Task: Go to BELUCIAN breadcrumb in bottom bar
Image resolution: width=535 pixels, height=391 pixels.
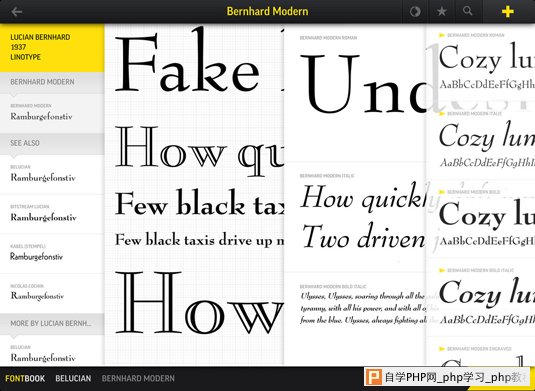Action: pos(73,378)
